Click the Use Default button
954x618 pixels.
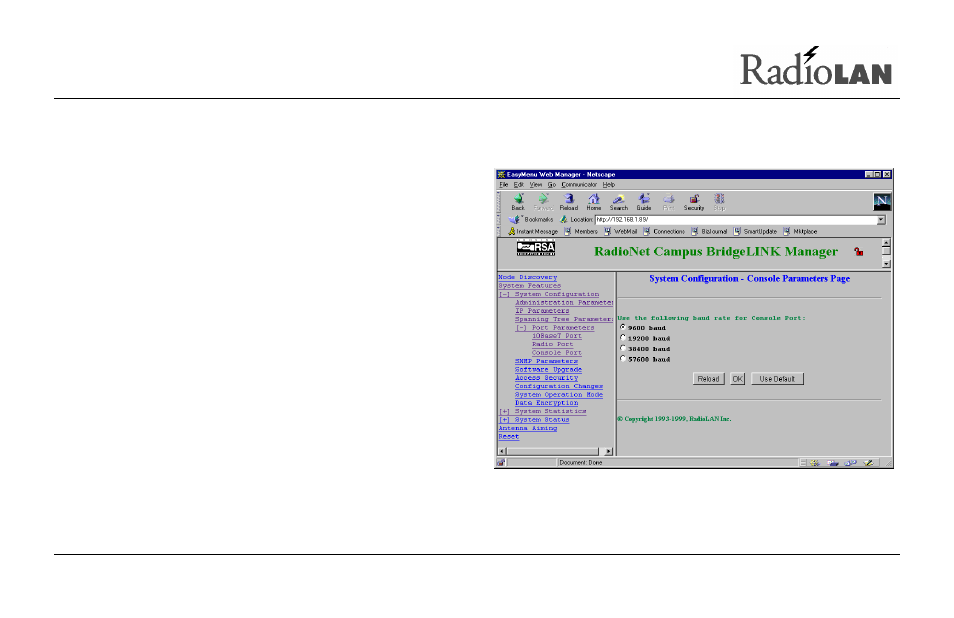coord(777,379)
